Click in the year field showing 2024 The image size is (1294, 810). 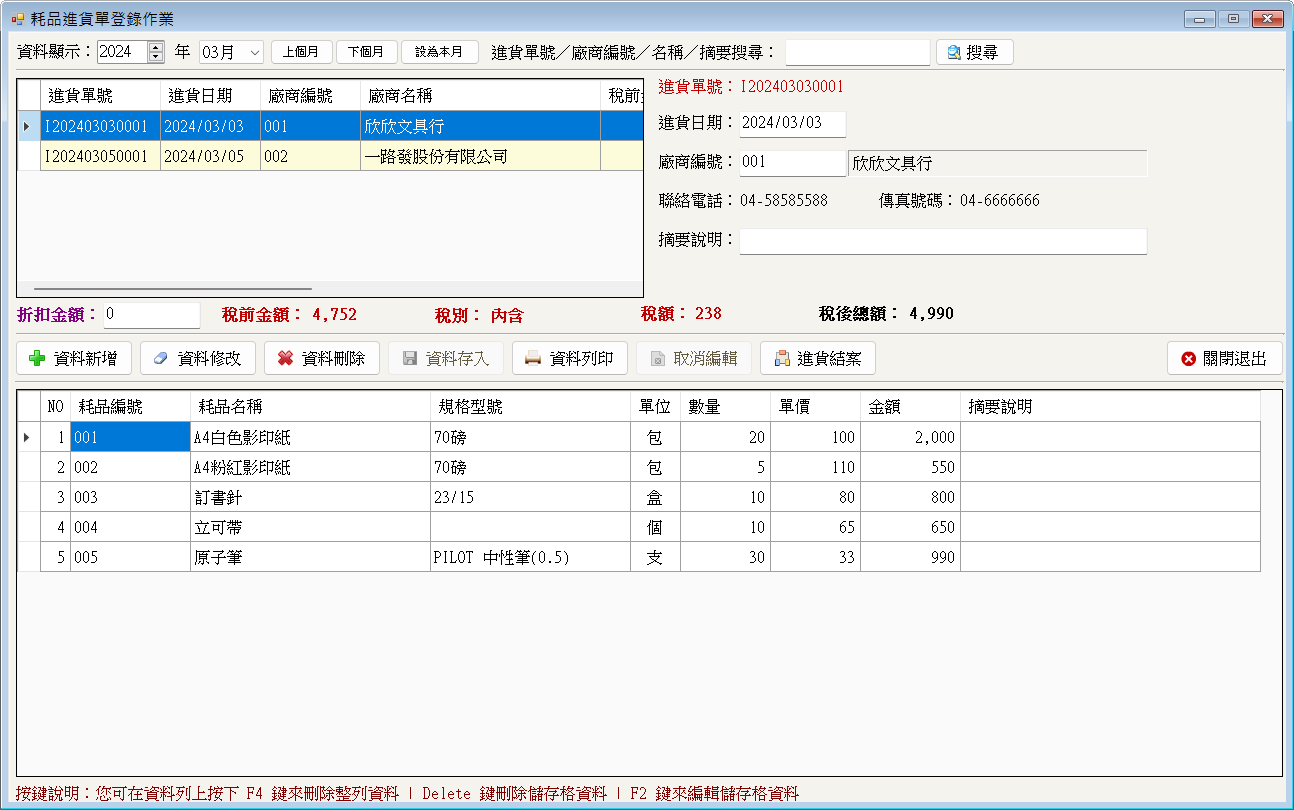[122, 52]
